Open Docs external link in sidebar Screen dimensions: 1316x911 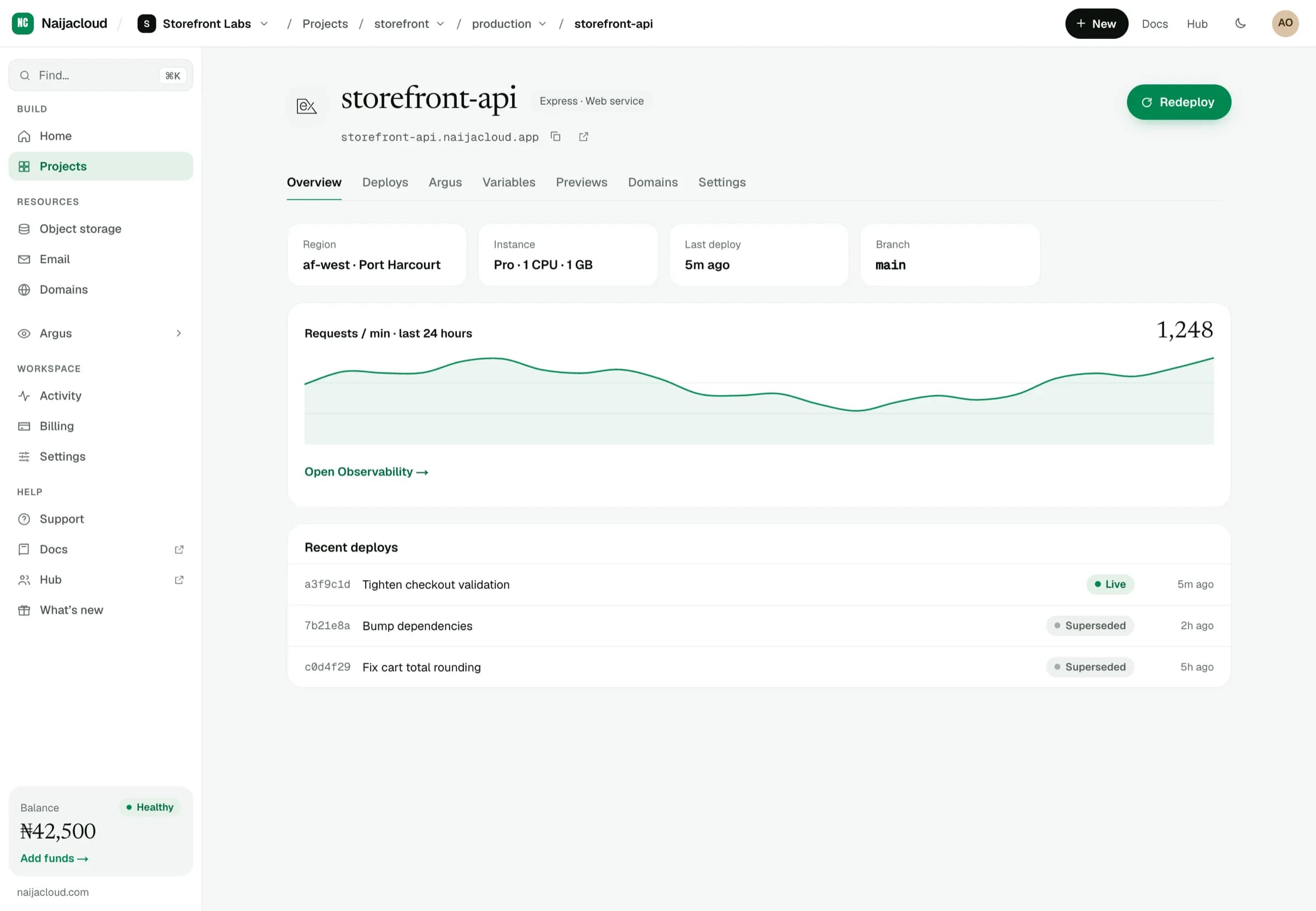100,549
